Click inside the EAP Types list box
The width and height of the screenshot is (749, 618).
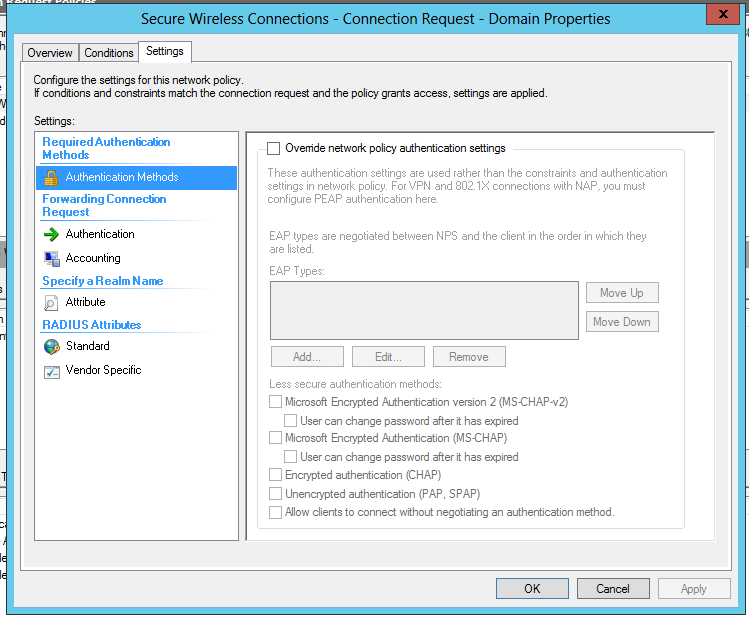tap(424, 310)
